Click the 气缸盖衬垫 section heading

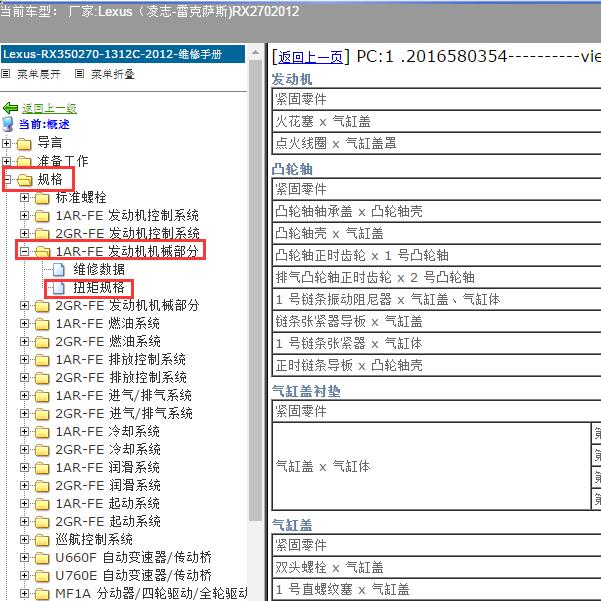click(306, 391)
